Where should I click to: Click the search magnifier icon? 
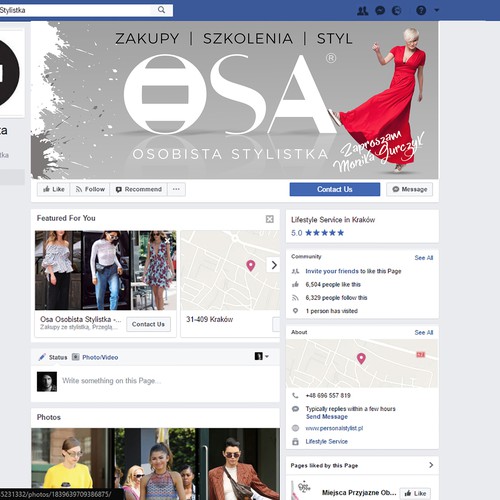click(x=161, y=10)
